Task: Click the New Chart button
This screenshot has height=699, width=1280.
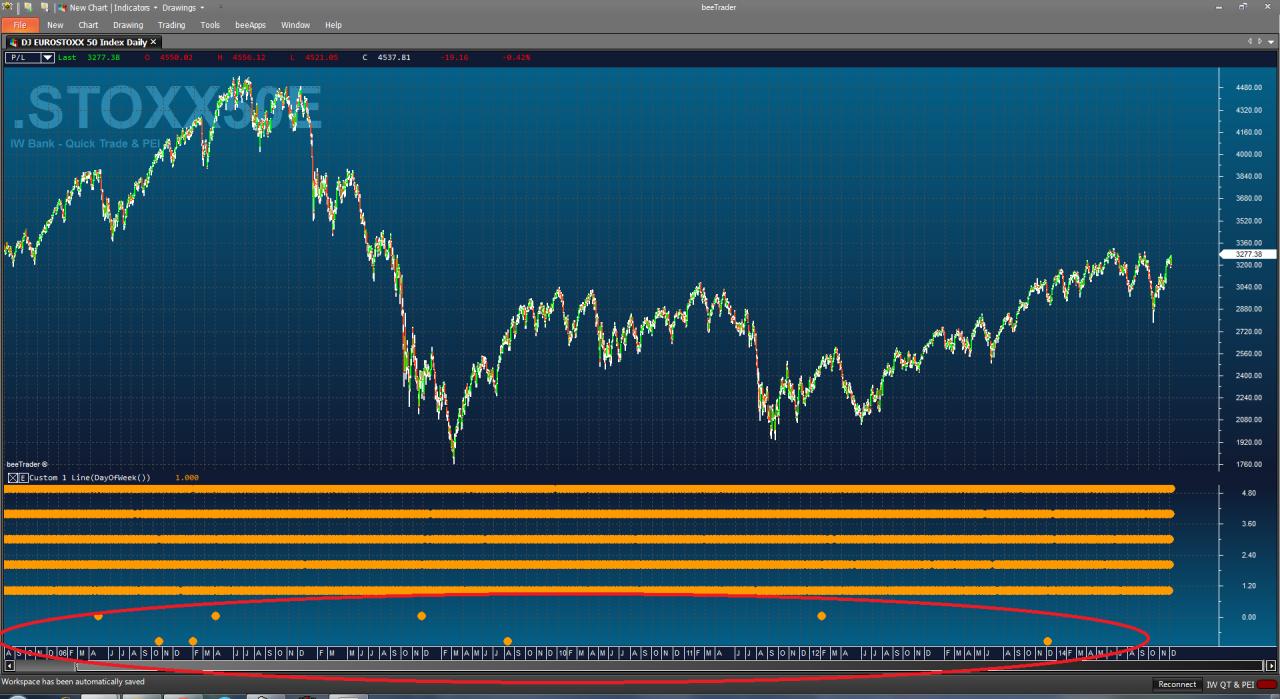Action: [91, 7]
